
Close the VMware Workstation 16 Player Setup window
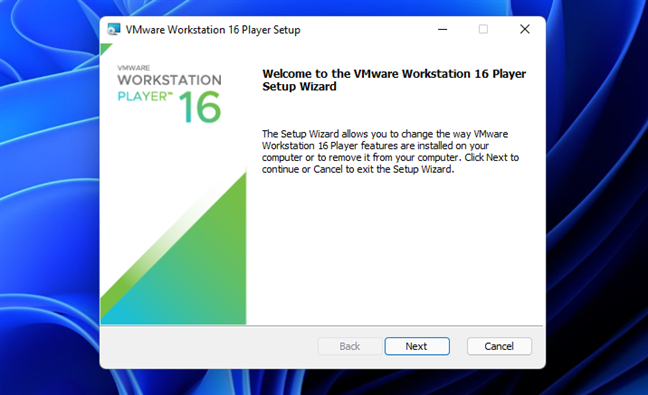tap(525, 29)
